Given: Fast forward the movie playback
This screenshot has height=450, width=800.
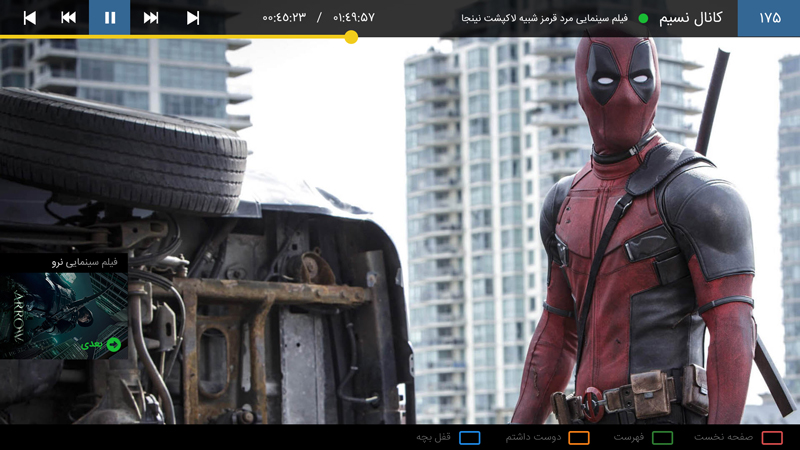Looking at the screenshot, I should point(151,18).
